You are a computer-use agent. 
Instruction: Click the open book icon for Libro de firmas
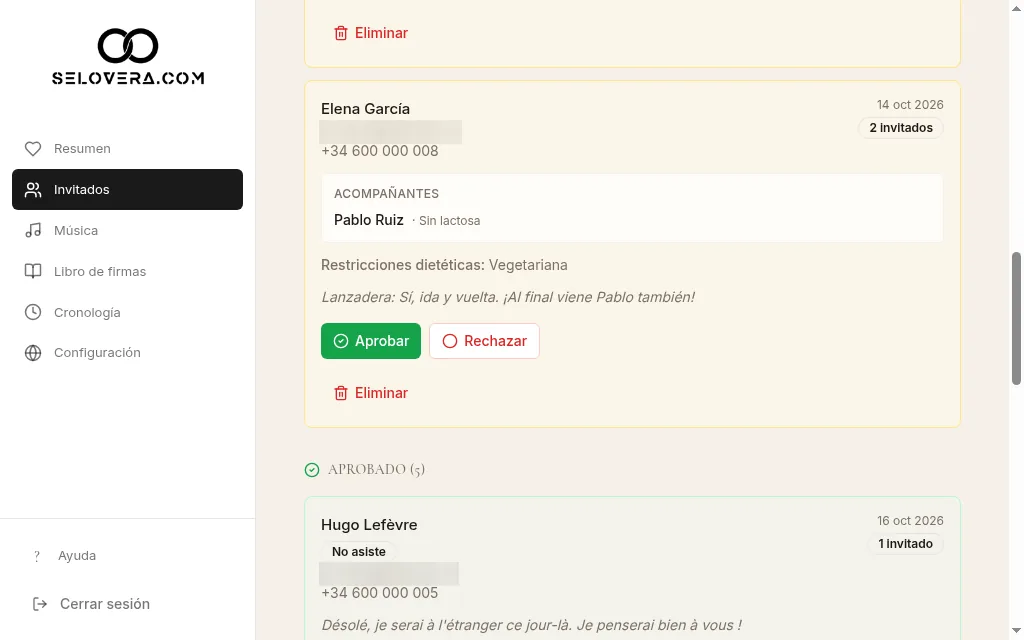pyautogui.click(x=33, y=271)
